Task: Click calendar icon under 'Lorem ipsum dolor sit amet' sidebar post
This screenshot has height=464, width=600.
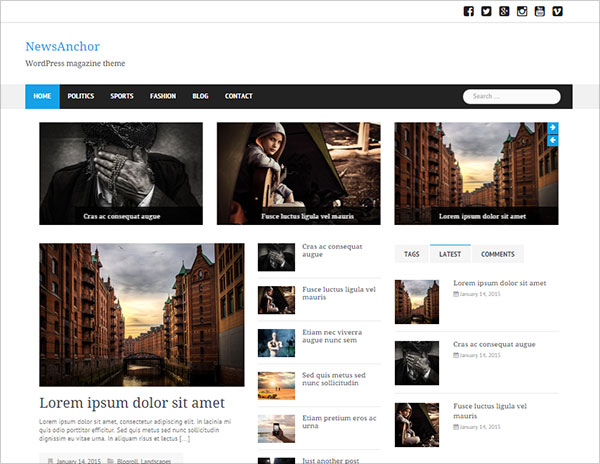Action: 456,294
